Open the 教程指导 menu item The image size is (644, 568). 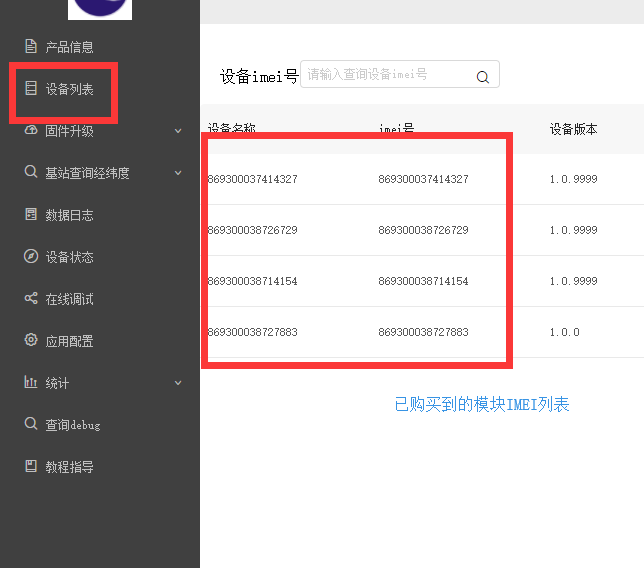pyautogui.click(x=69, y=467)
